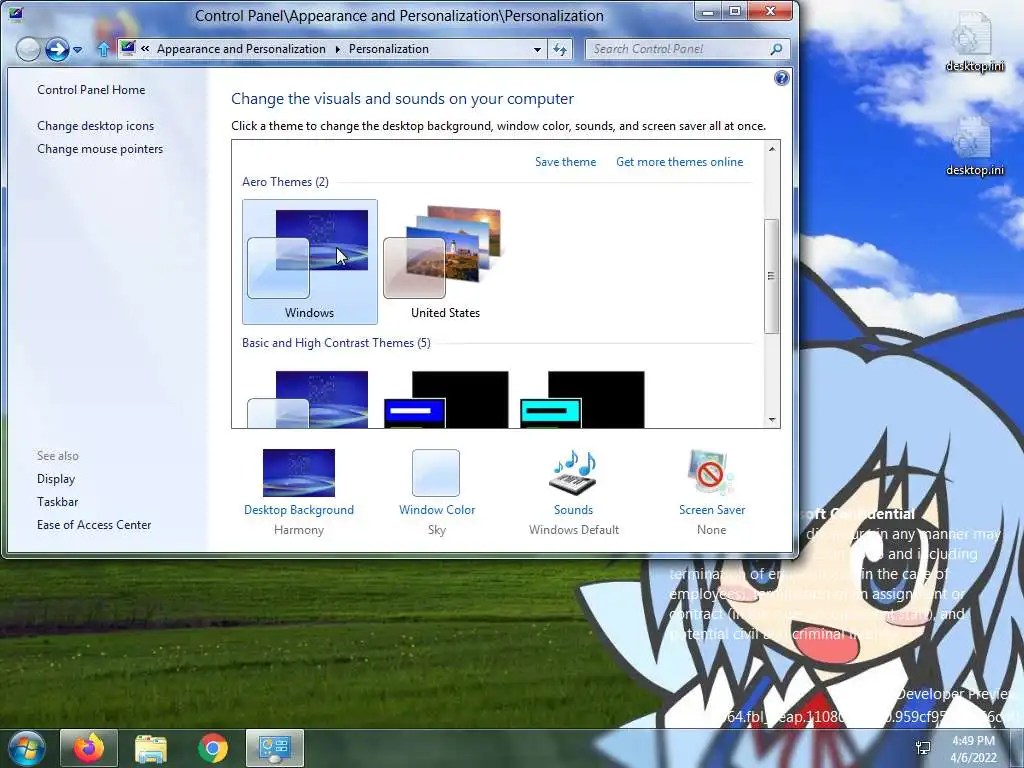Select the blue high contrast theme

(446, 400)
